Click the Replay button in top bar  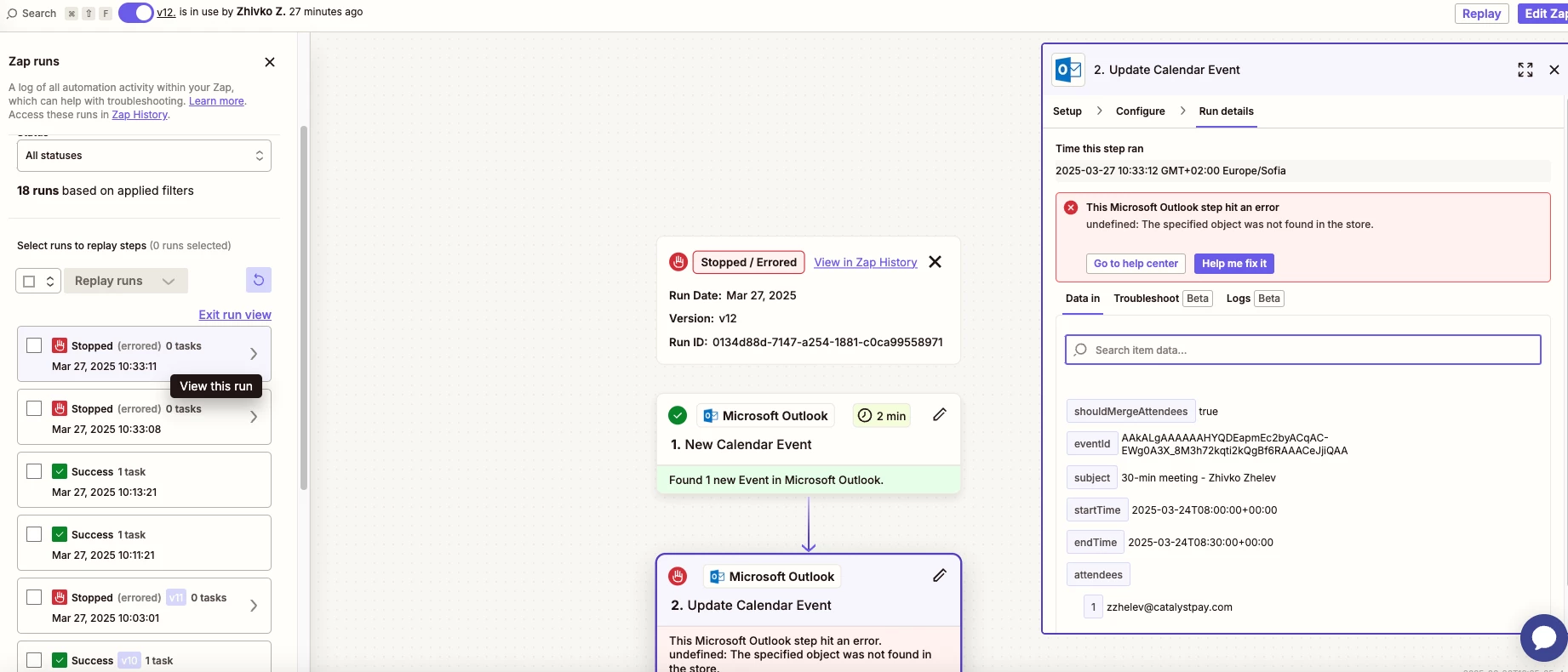[1482, 14]
